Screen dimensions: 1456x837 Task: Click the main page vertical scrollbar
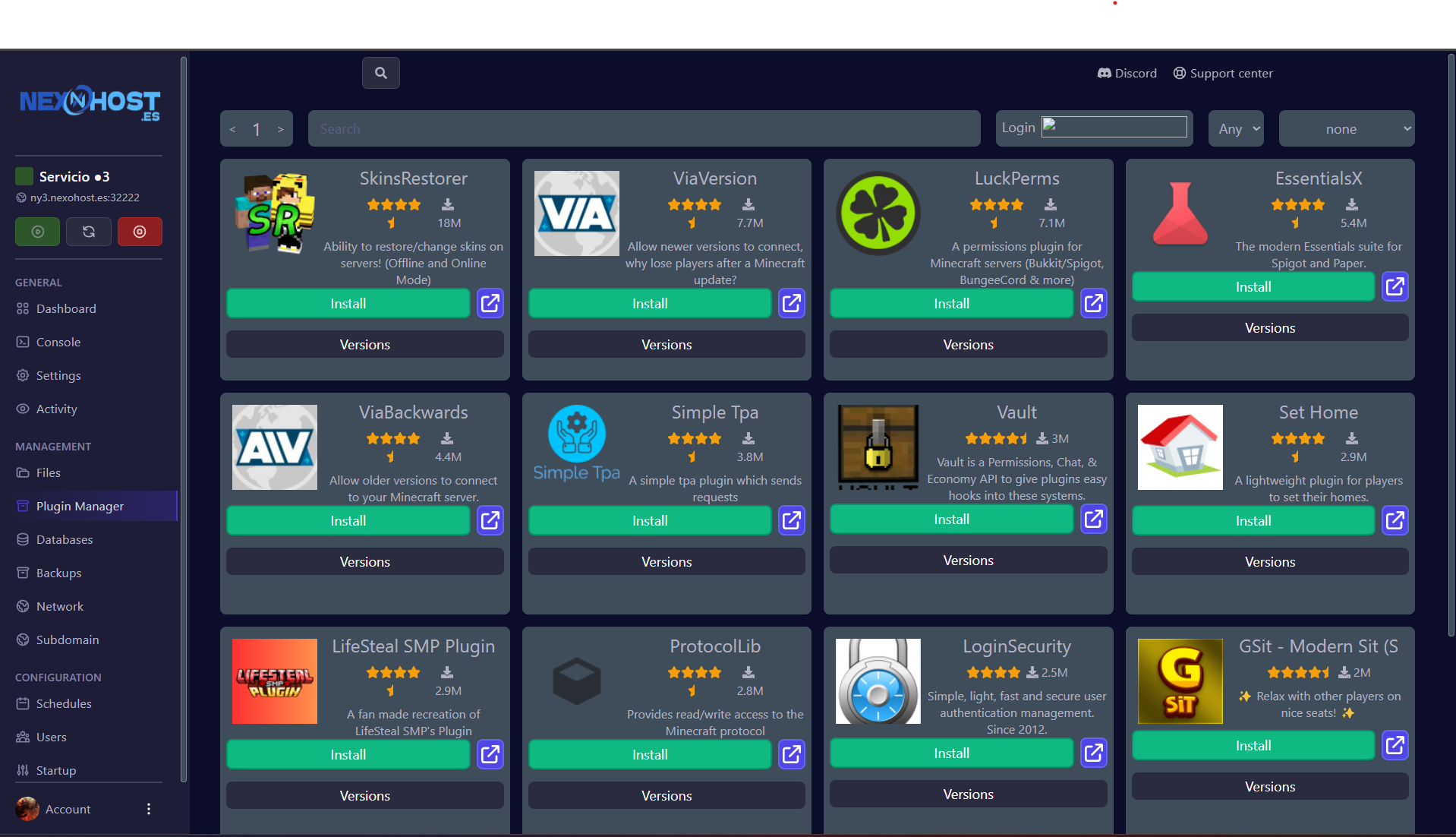tap(1451, 346)
